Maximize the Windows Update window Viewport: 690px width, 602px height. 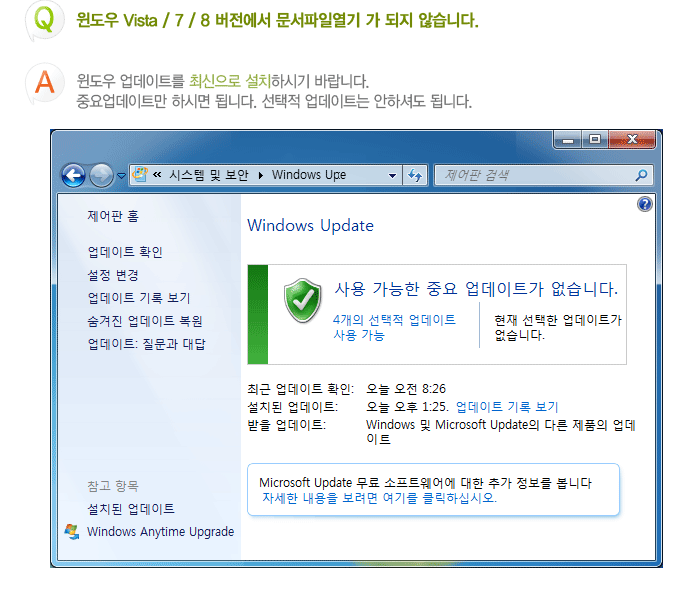pyautogui.click(x=595, y=140)
